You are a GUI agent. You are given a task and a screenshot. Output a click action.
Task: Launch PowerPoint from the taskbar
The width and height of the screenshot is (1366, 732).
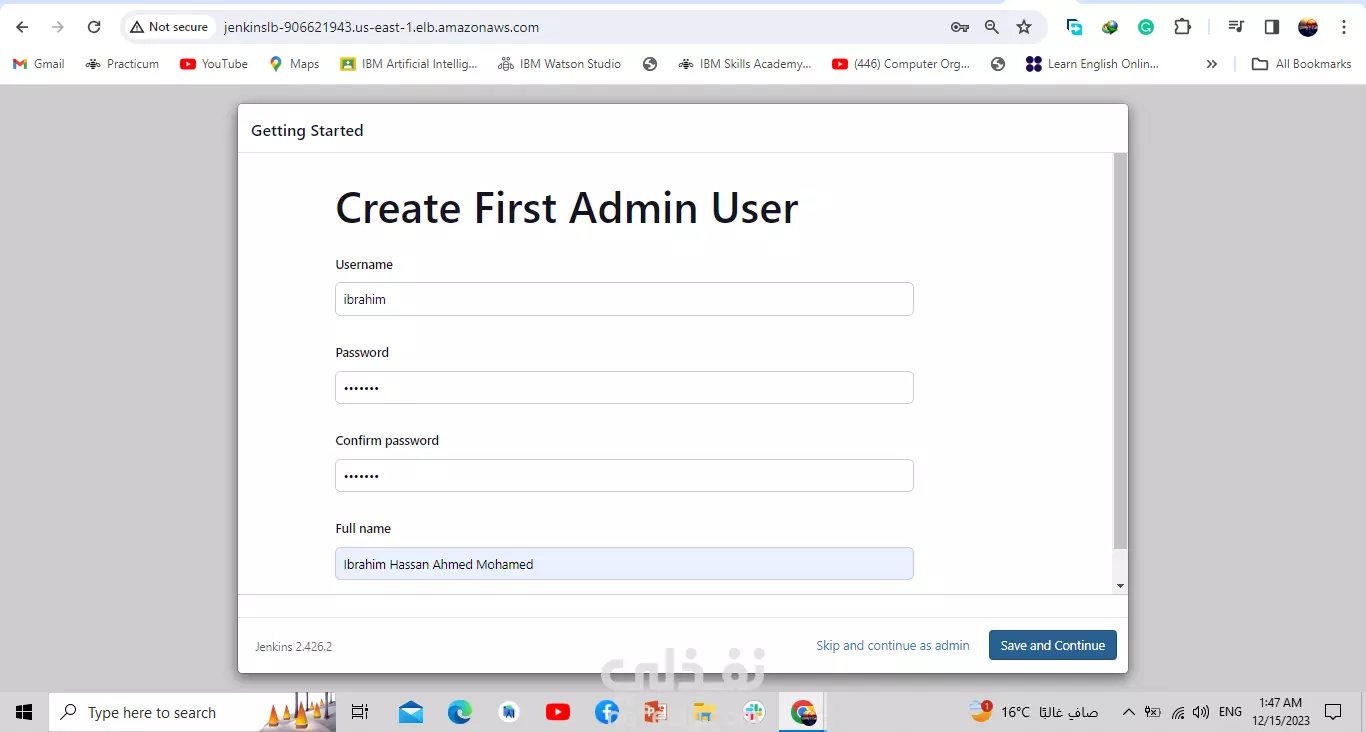point(655,712)
